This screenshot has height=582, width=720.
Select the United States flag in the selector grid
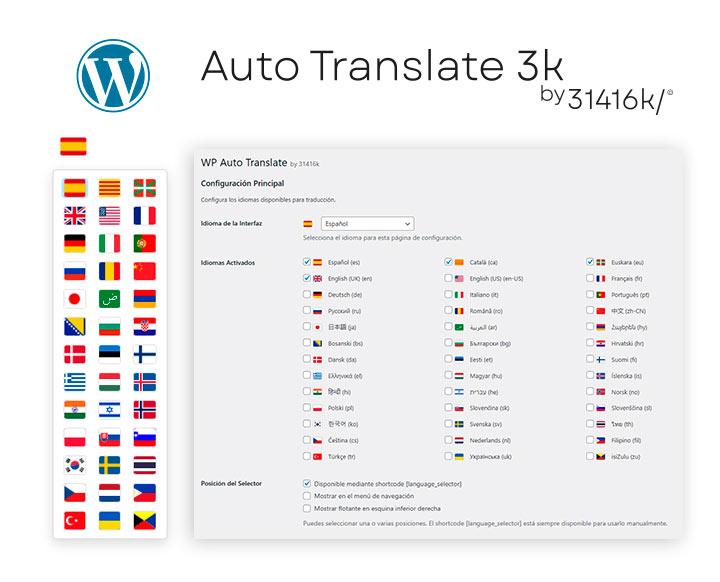pyautogui.click(x=110, y=215)
